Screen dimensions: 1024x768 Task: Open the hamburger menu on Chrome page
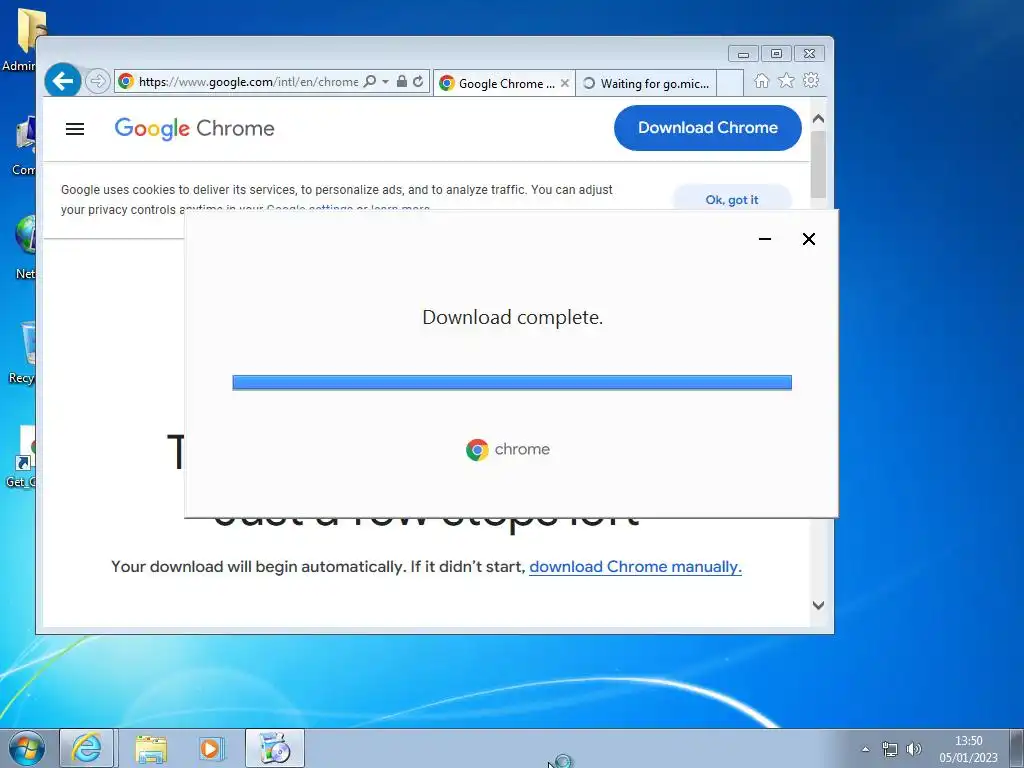point(75,129)
